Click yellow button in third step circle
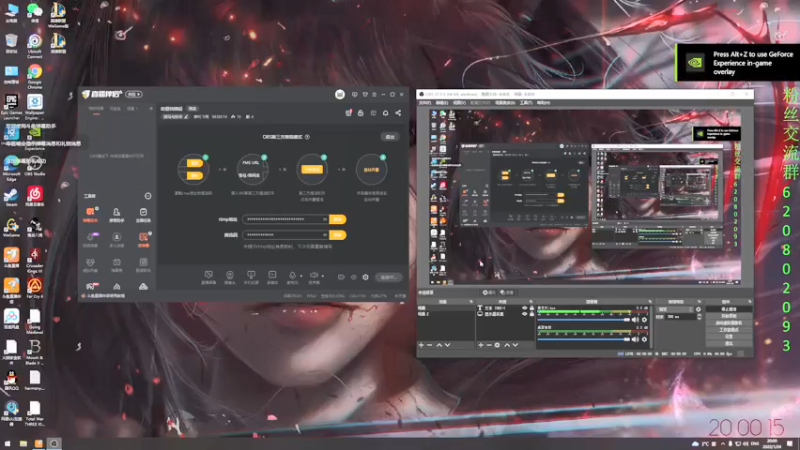 (312, 169)
